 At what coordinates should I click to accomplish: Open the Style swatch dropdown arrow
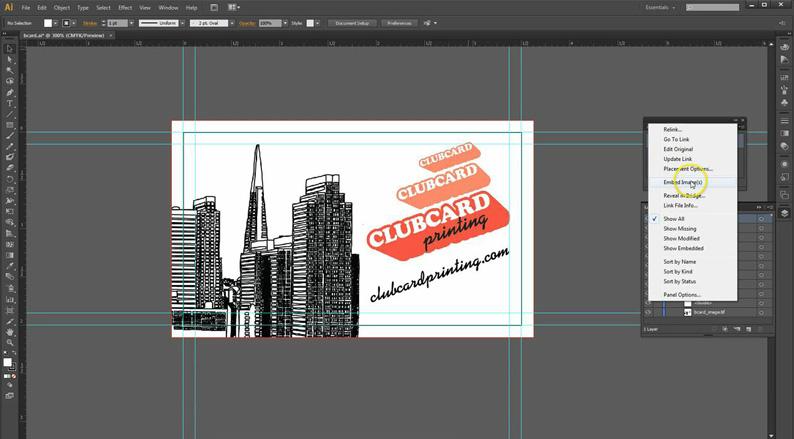pos(318,23)
